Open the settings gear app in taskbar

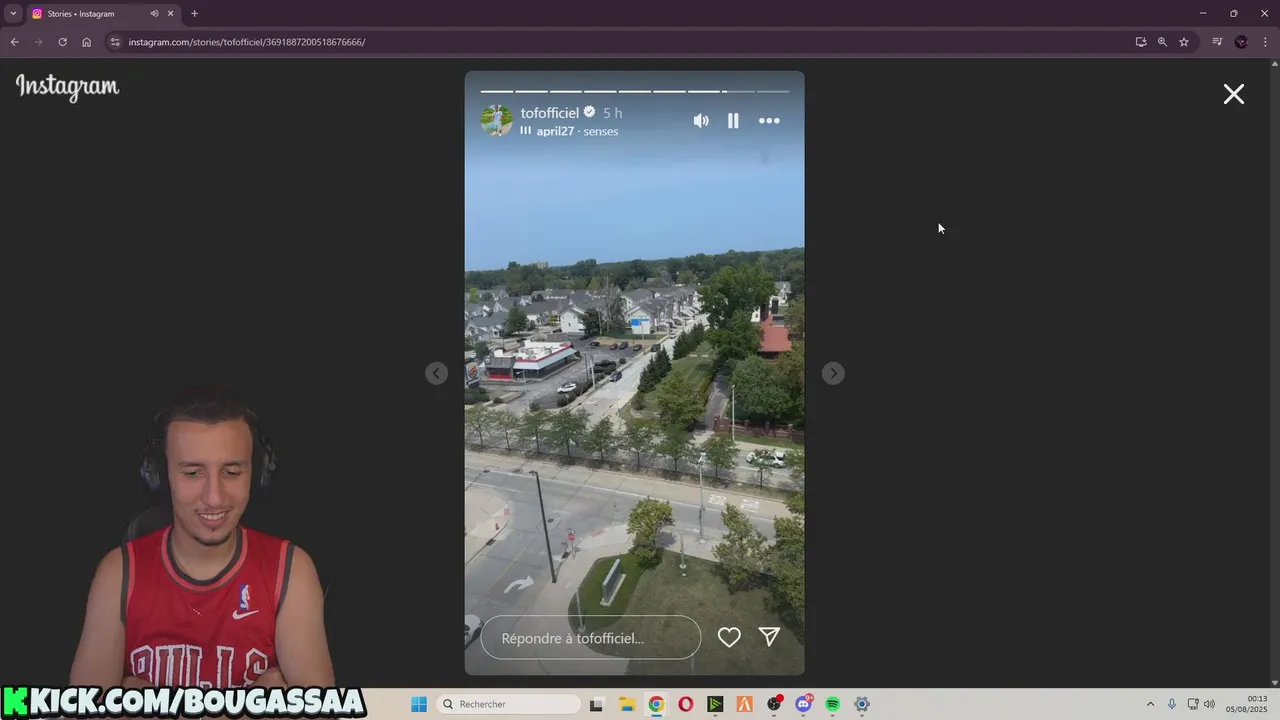coord(862,704)
